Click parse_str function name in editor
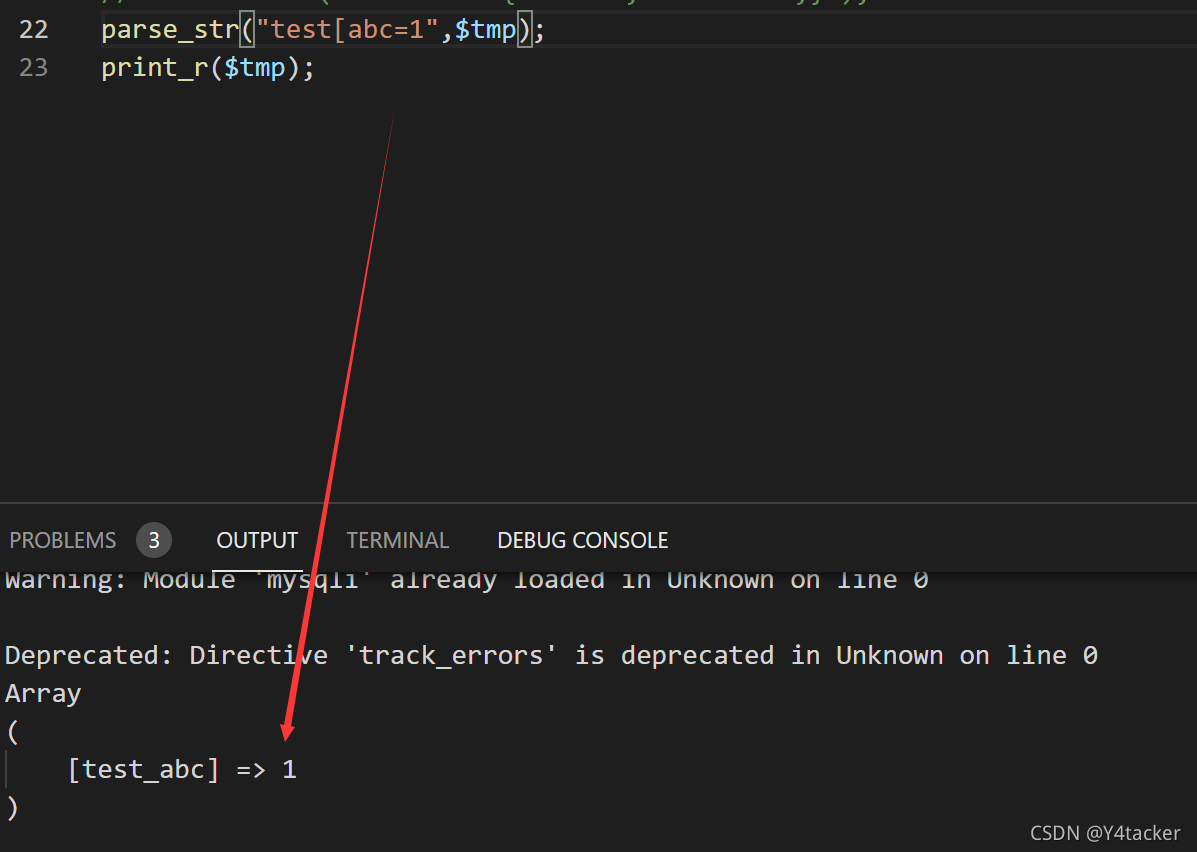Image resolution: width=1197 pixels, height=852 pixels. (x=170, y=30)
